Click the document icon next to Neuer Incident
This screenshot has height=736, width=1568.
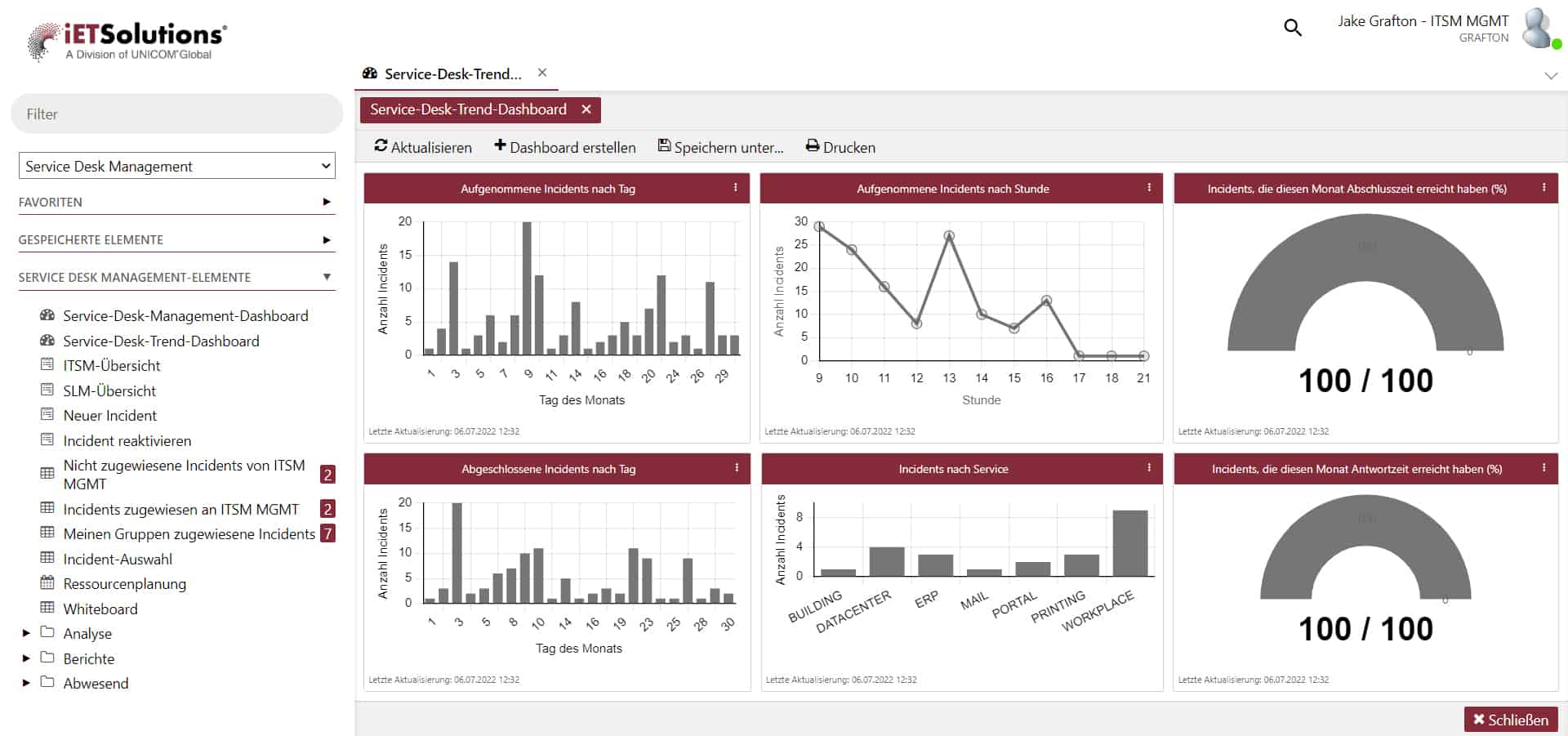(x=47, y=415)
